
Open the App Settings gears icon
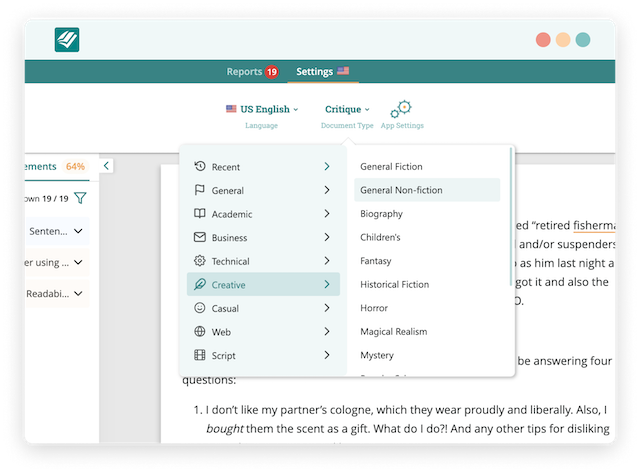(401, 109)
